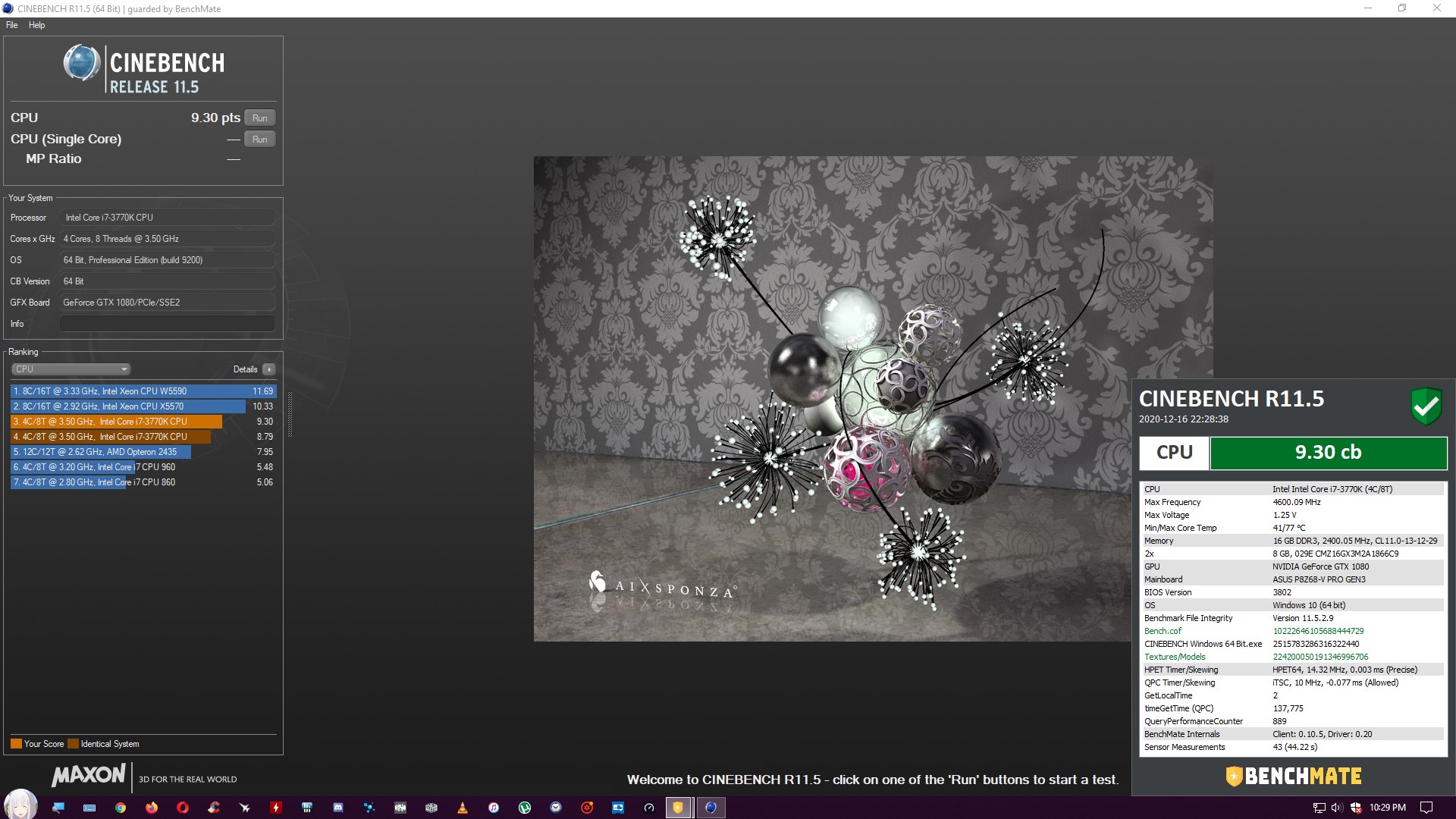This screenshot has width=1456, height=819.
Task: Open the Start menu avatar button
Action: pos(20,804)
